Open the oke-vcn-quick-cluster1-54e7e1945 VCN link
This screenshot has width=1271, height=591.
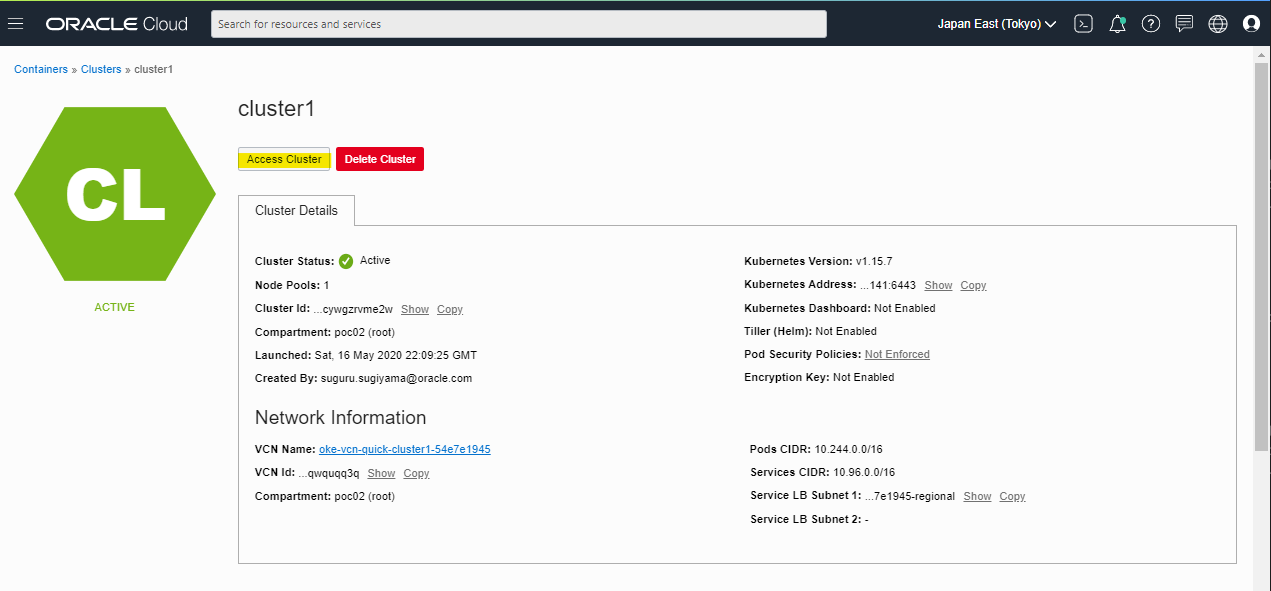[405, 449]
